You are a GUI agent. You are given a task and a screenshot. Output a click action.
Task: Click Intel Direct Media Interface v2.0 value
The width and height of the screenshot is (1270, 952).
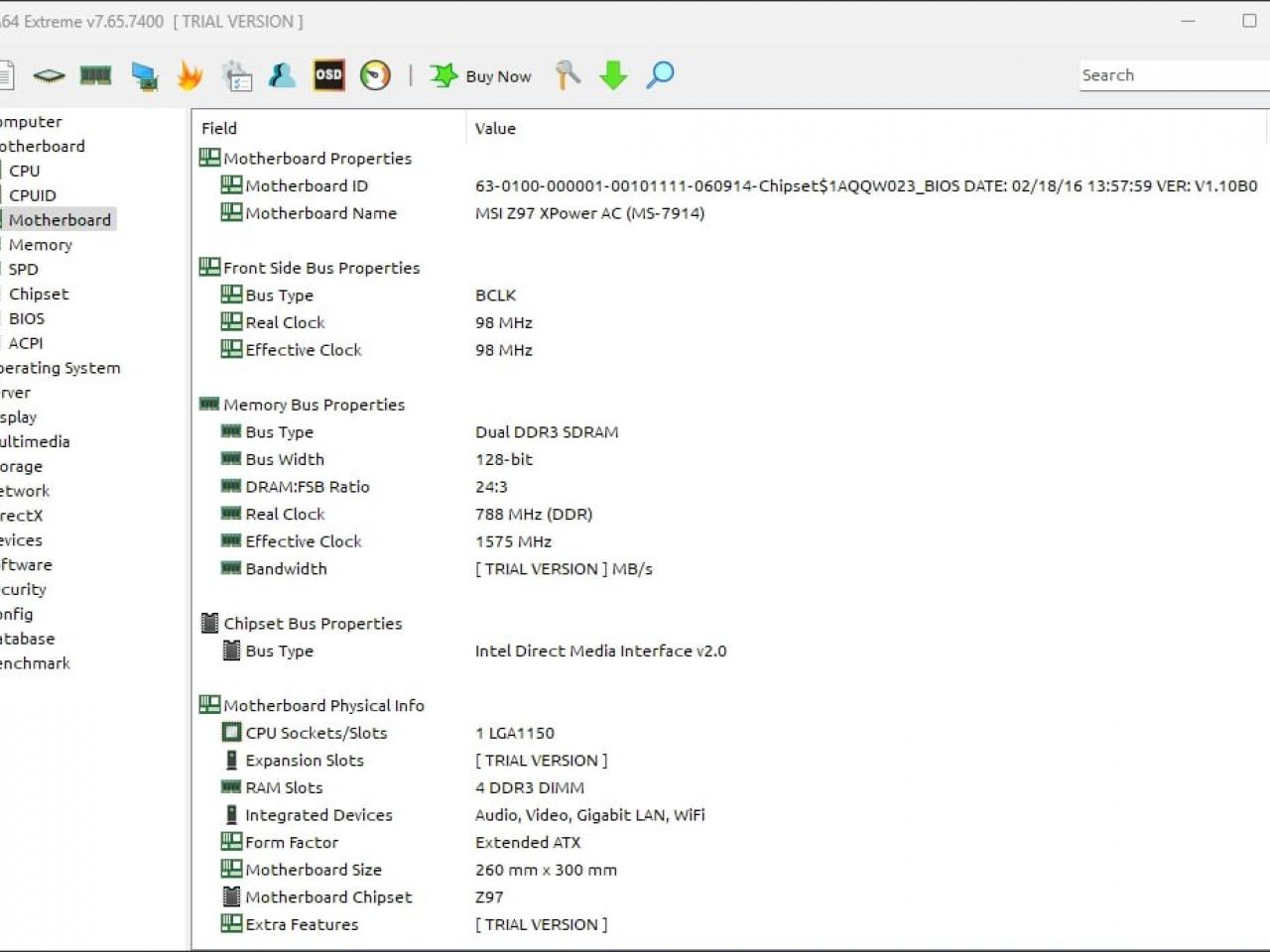[x=600, y=651]
